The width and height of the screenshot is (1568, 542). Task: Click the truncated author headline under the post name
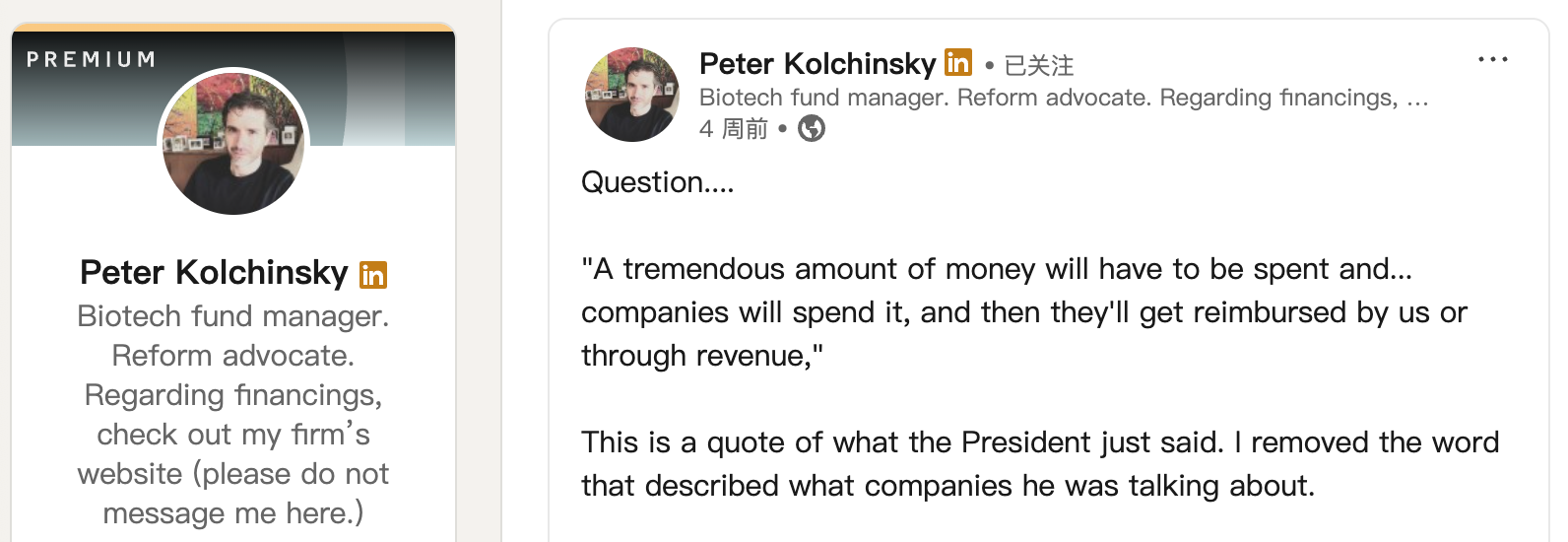pyautogui.click(x=1062, y=98)
